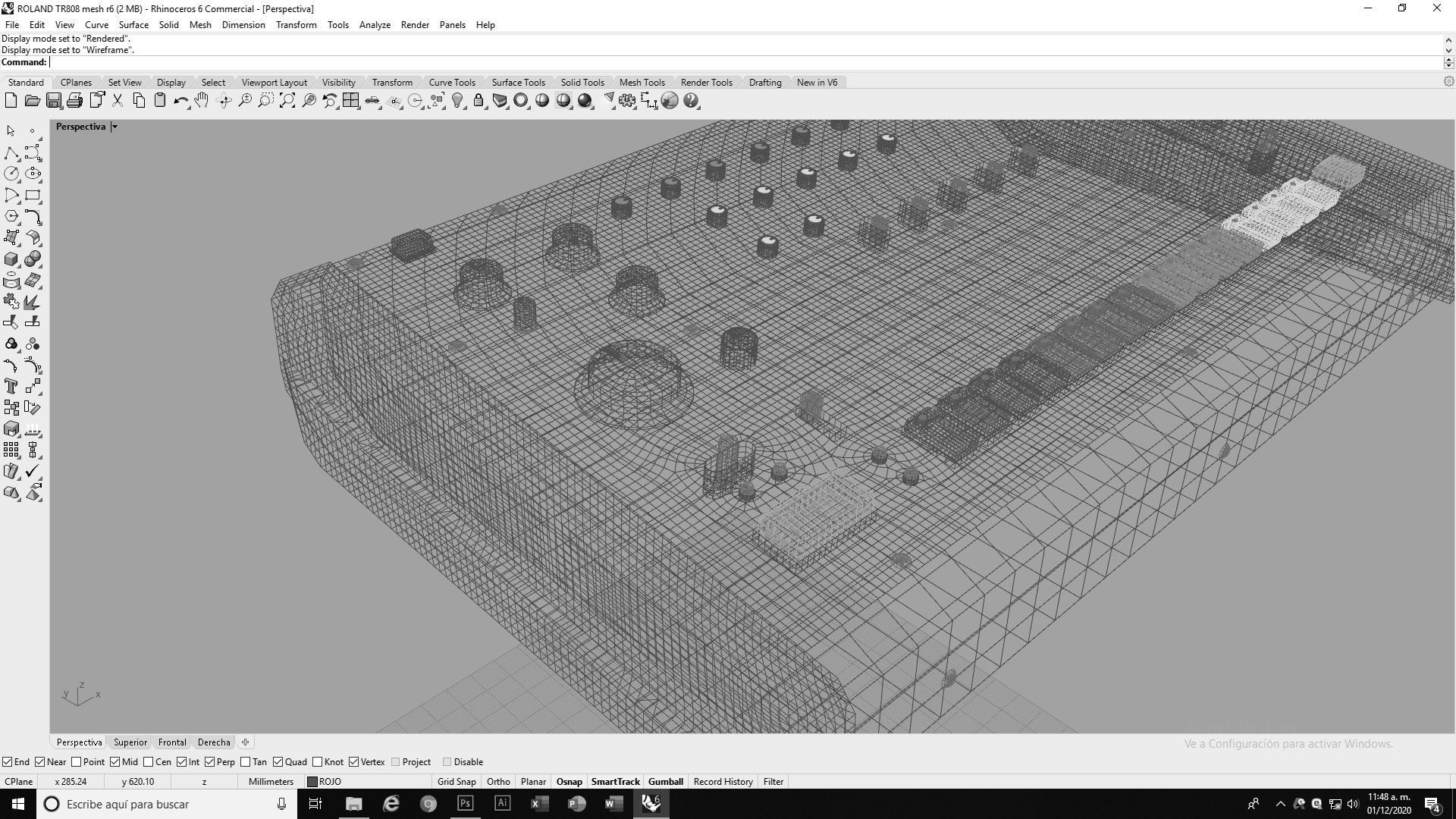1456x819 pixels.
Task: Click the Zoom Window icon
Action: point(265,101)
